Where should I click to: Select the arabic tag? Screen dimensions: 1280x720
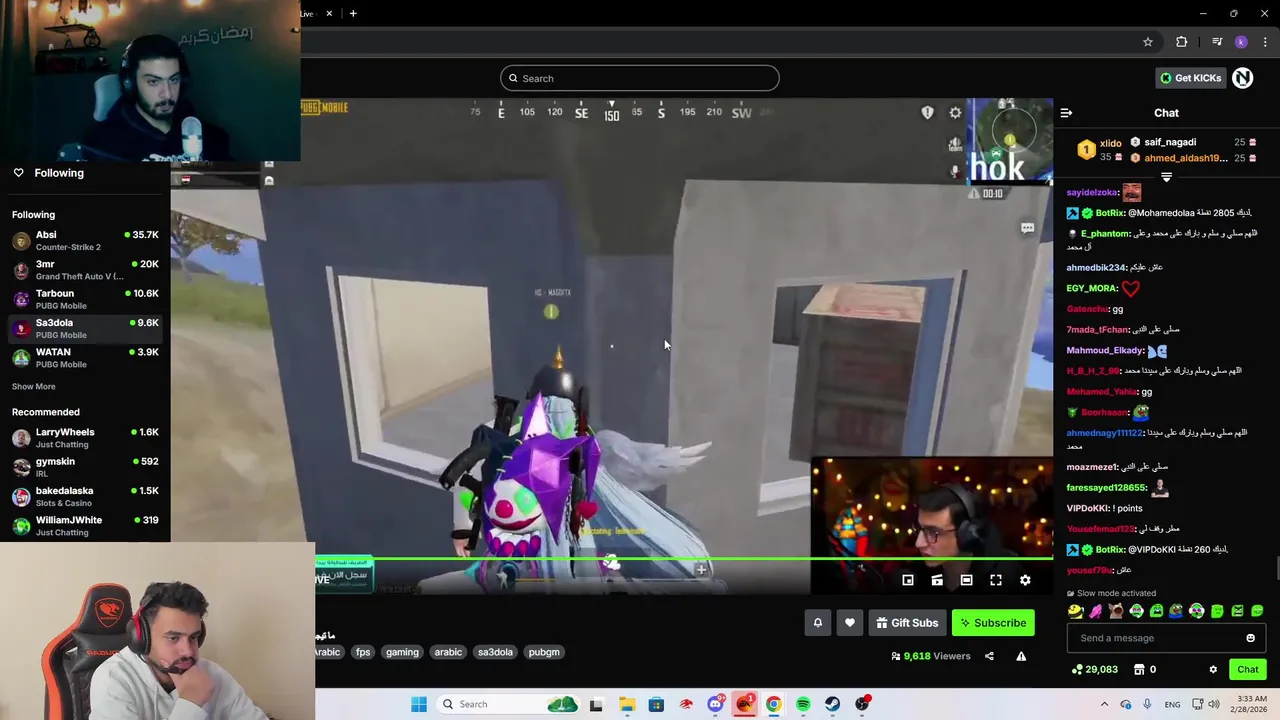448,652
